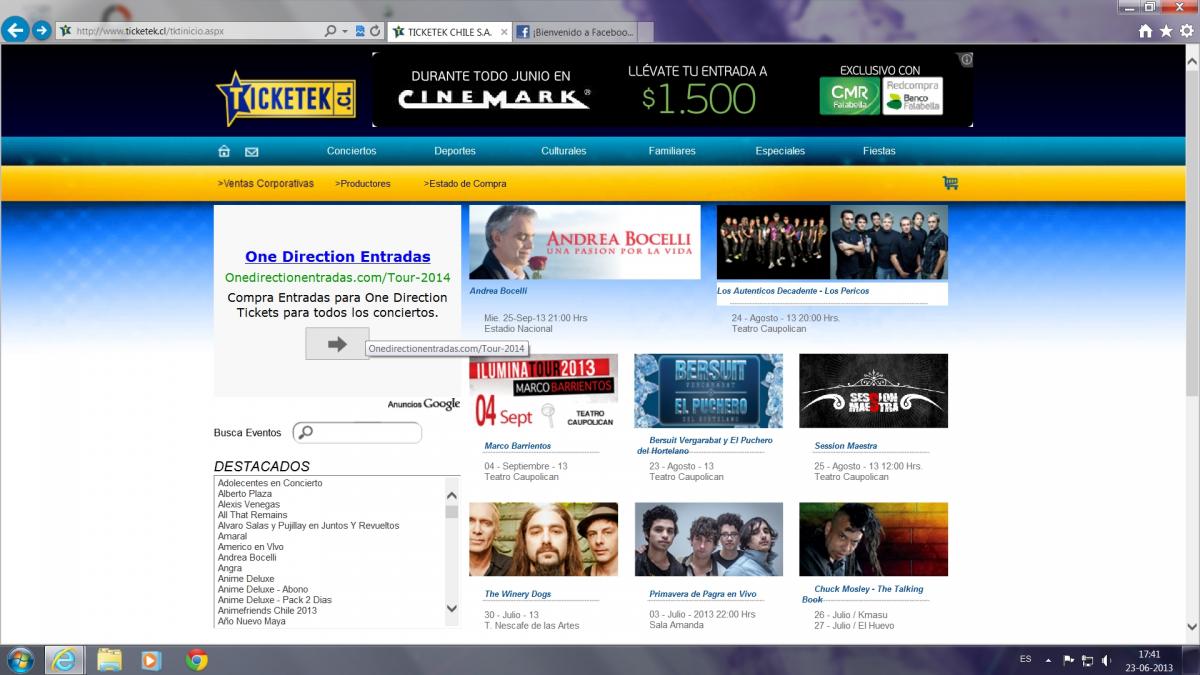
Task: Open the Andrea Bocelli event link
Action: [498, 291]
